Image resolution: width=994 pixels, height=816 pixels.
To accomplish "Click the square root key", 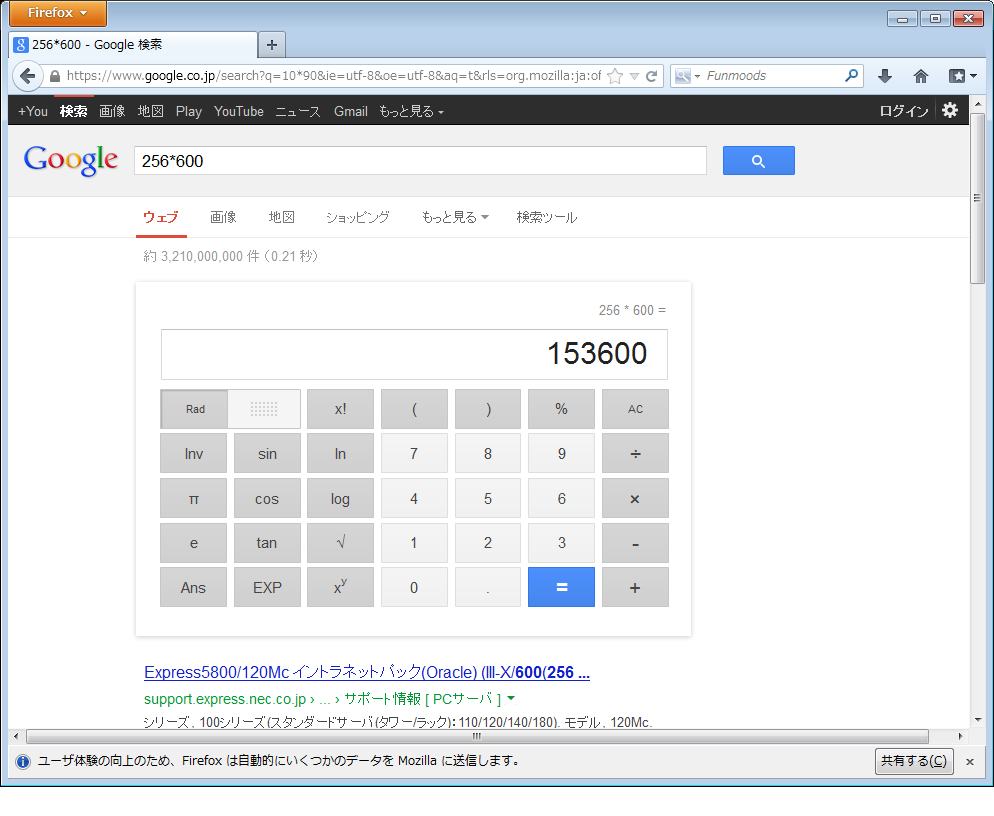I will coord(340,543).
